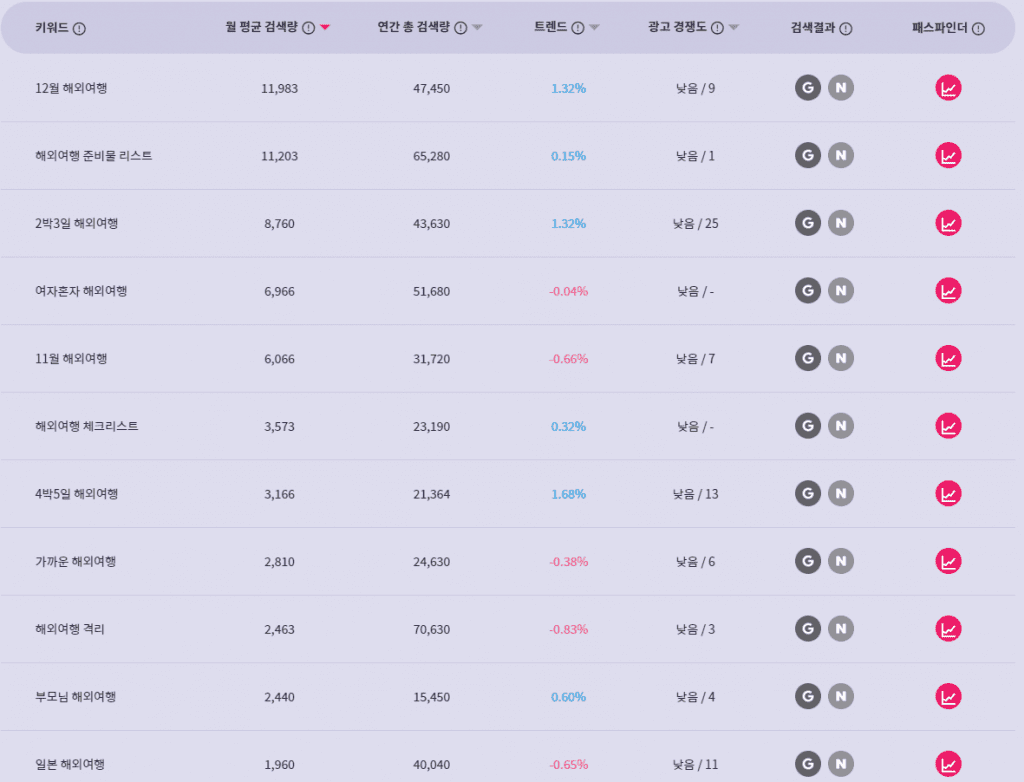Click monthly search value 11,983

tap(280, 88)
